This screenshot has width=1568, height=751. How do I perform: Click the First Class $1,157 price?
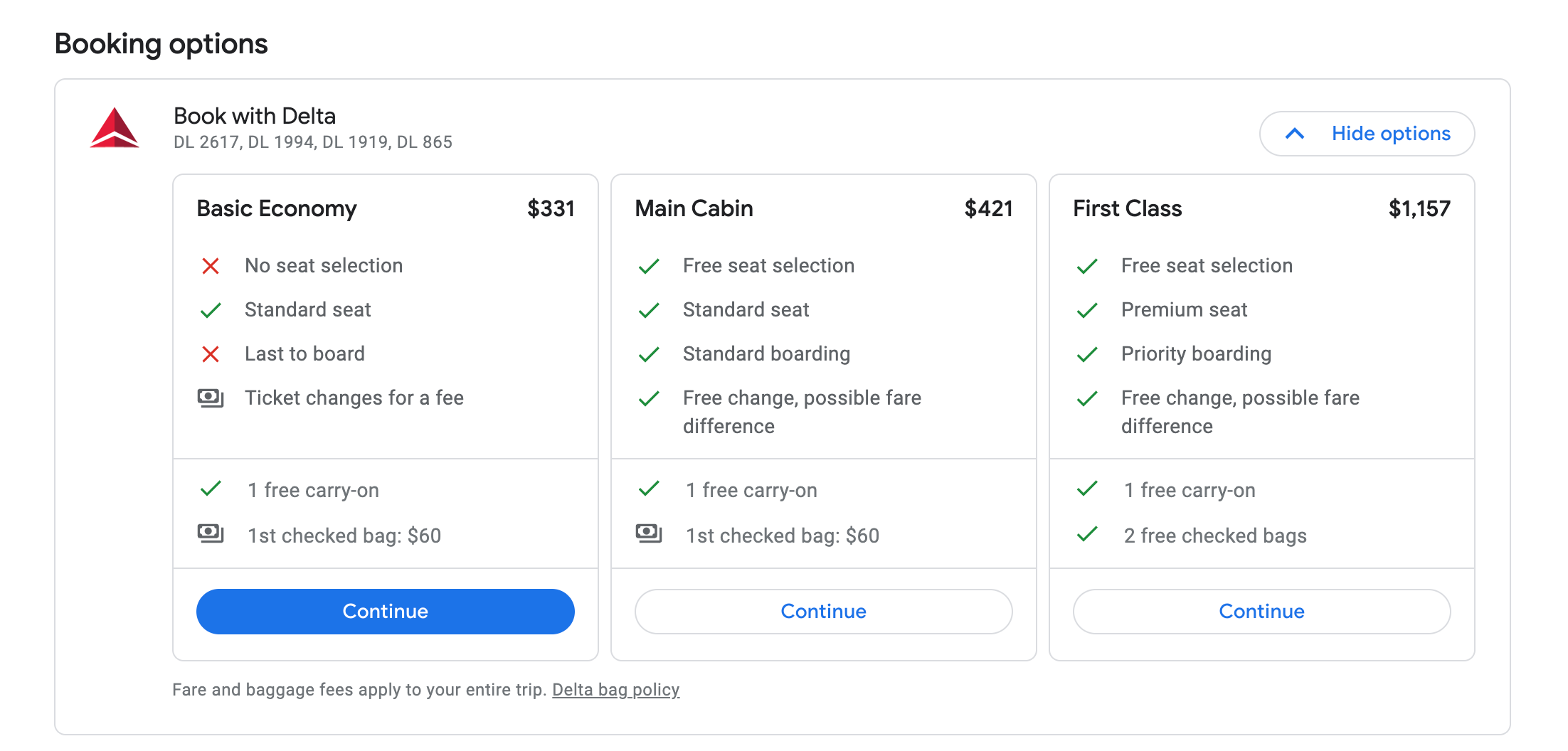1419,209
